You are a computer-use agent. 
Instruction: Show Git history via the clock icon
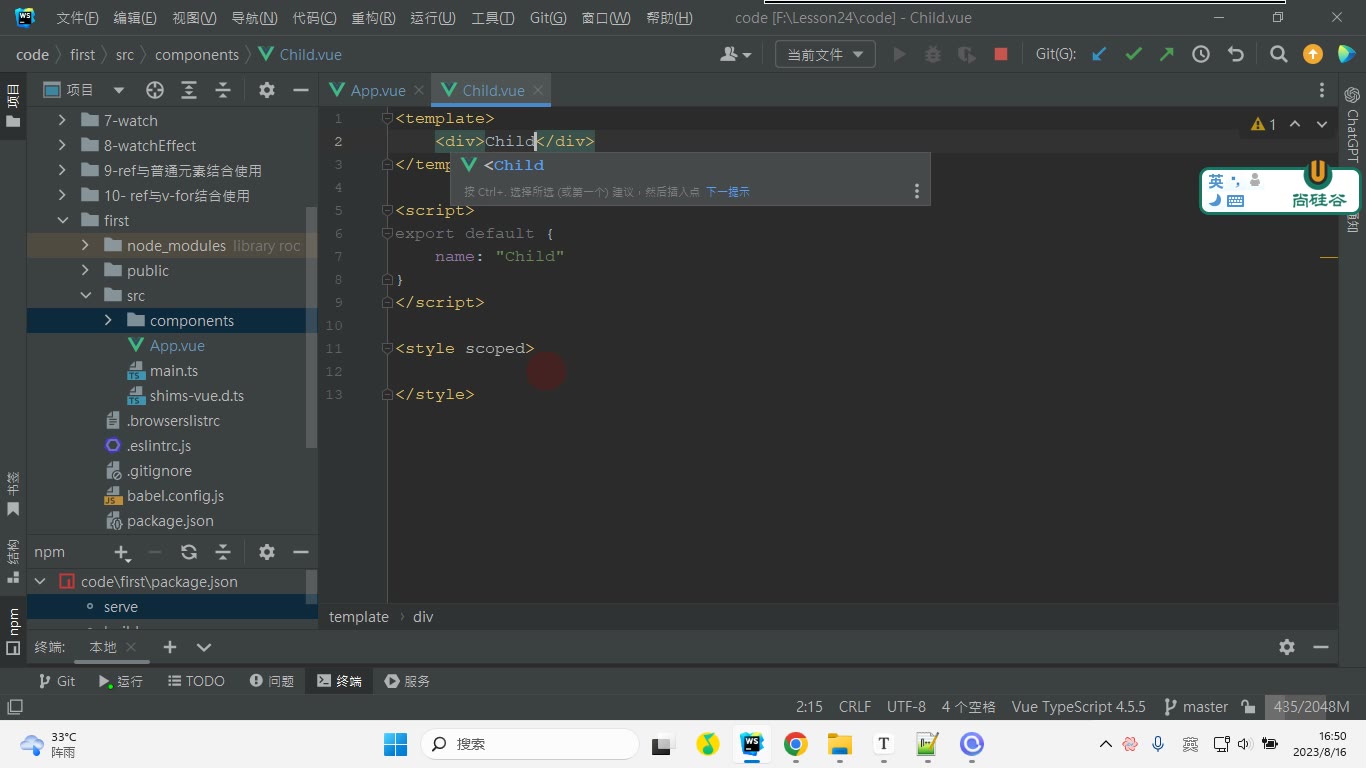coord(1201,55)
